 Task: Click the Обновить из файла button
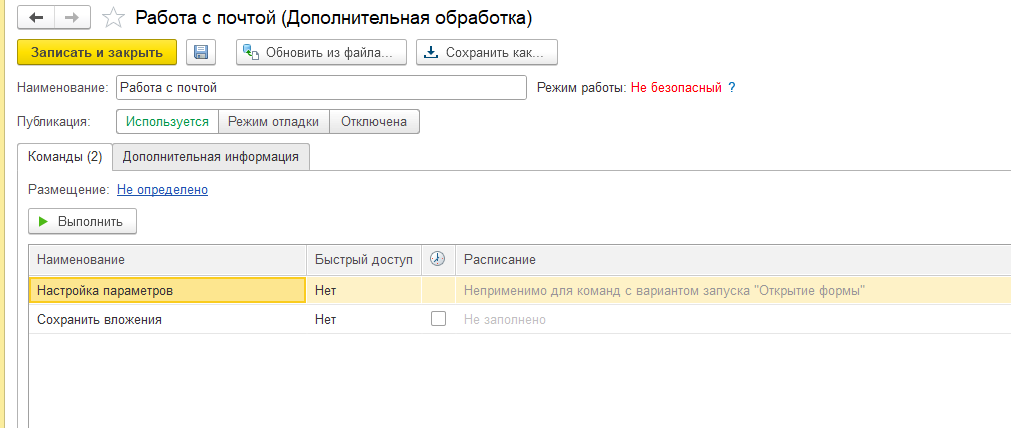322,52
